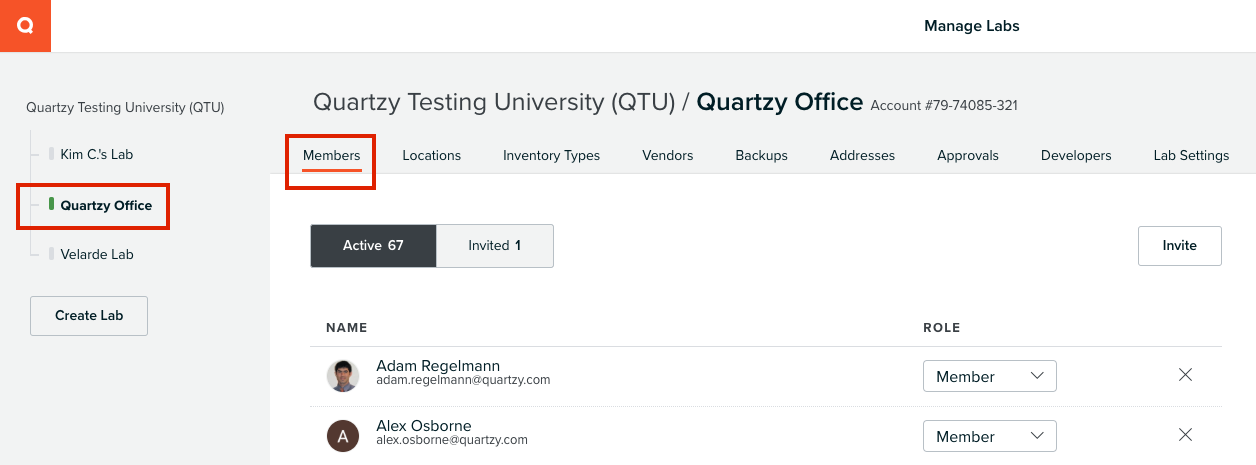Click Alex Osborne's avatar circle
Viewport: 1256px width, 465px height.
pyautogui.click(x=343, y=436)
